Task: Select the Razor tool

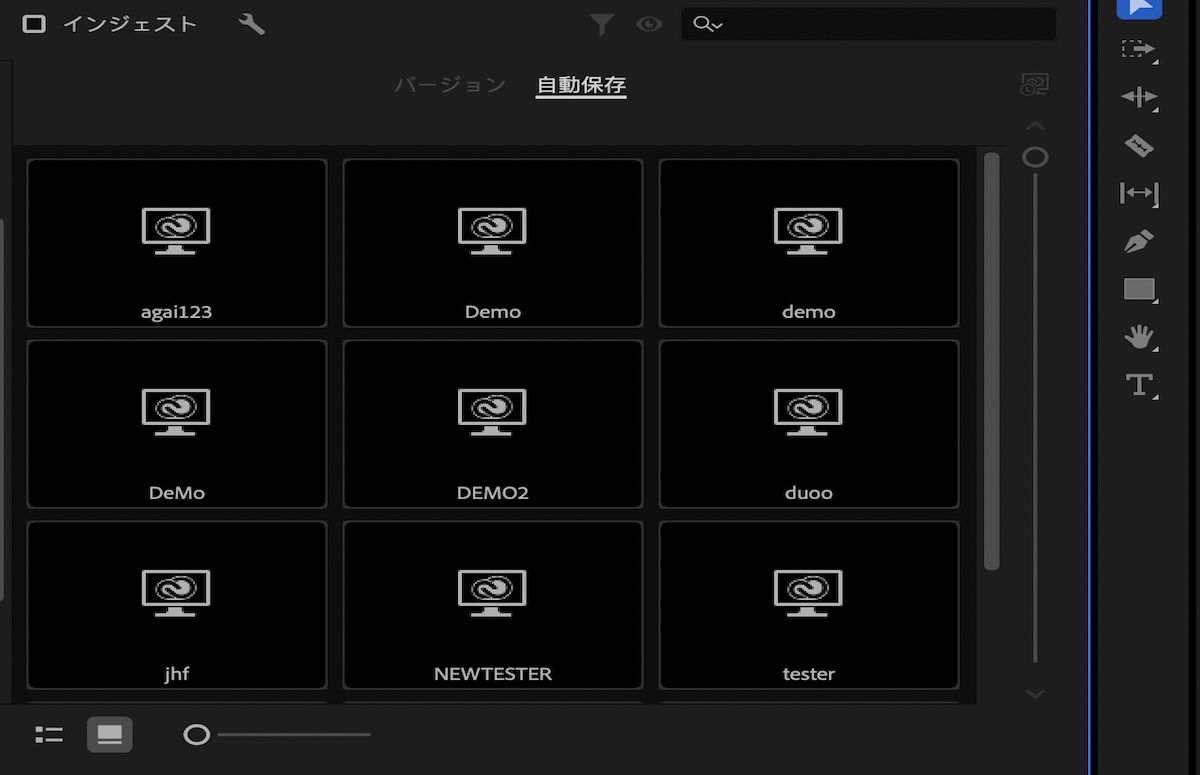Action: coord(1140,146)
